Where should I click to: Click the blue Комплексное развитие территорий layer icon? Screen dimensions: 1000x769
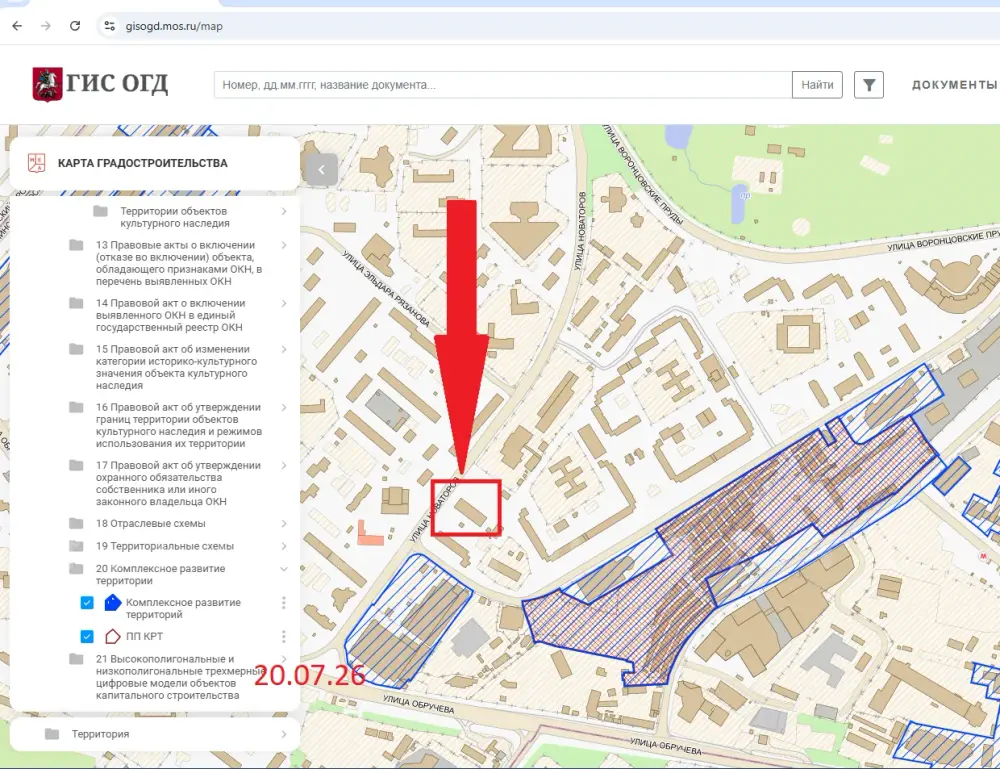click(113, 603)
